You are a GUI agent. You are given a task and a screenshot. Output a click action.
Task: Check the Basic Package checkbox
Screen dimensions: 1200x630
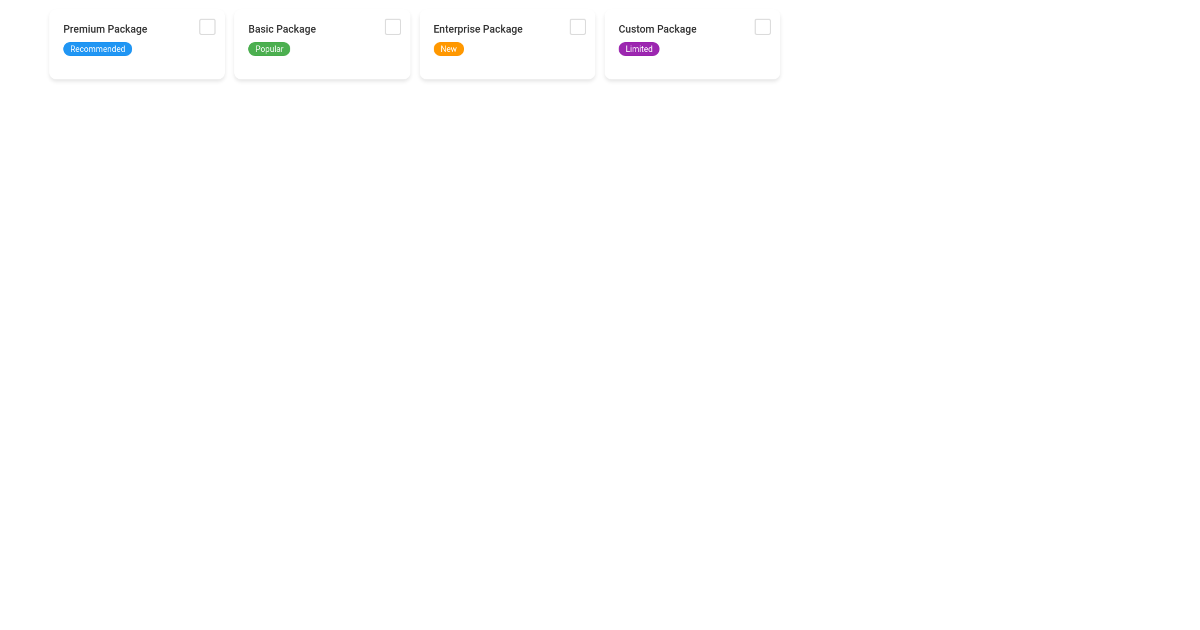coord(392,27)
